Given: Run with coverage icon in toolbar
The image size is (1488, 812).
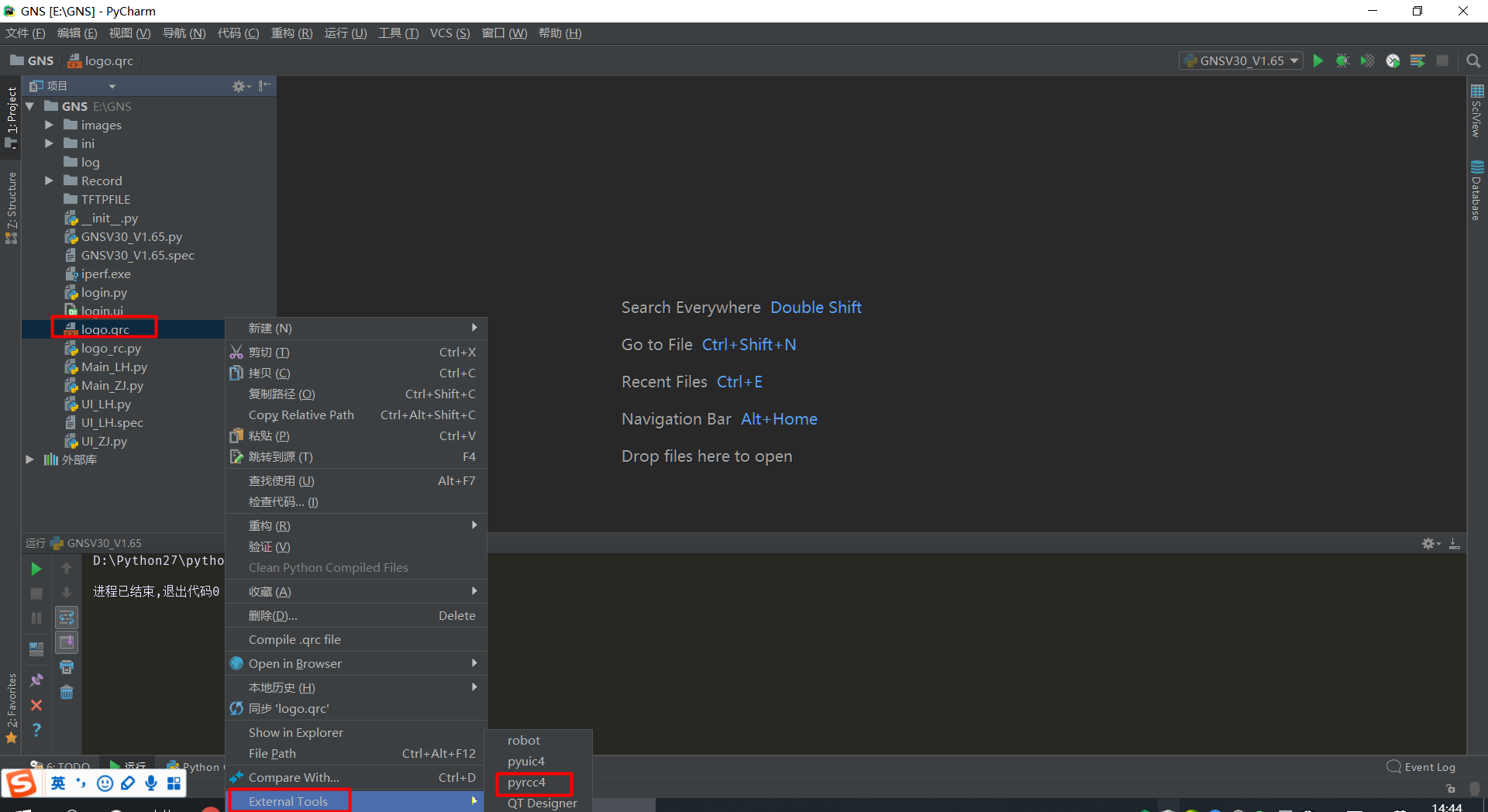Looking at the screenshot, I should pyautogui.click(x=1366, y=60).
